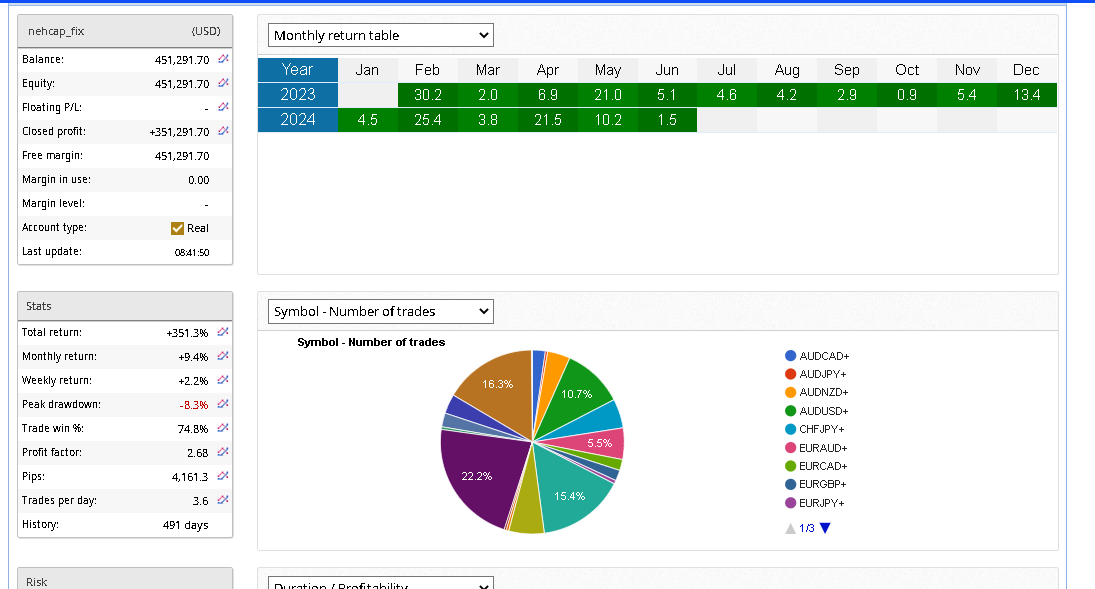Image resolution: width=1095 pixels, height=589 pixels.
Task: Click the EURGBP+ legend entry
Action: point(823,484)
